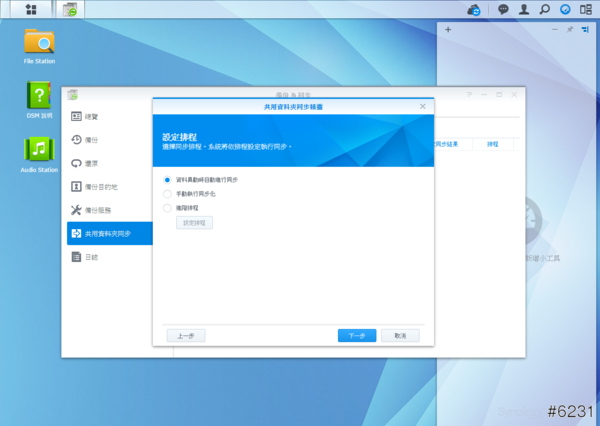Select 手動執行同步化 radio option

tap(167, 193)
